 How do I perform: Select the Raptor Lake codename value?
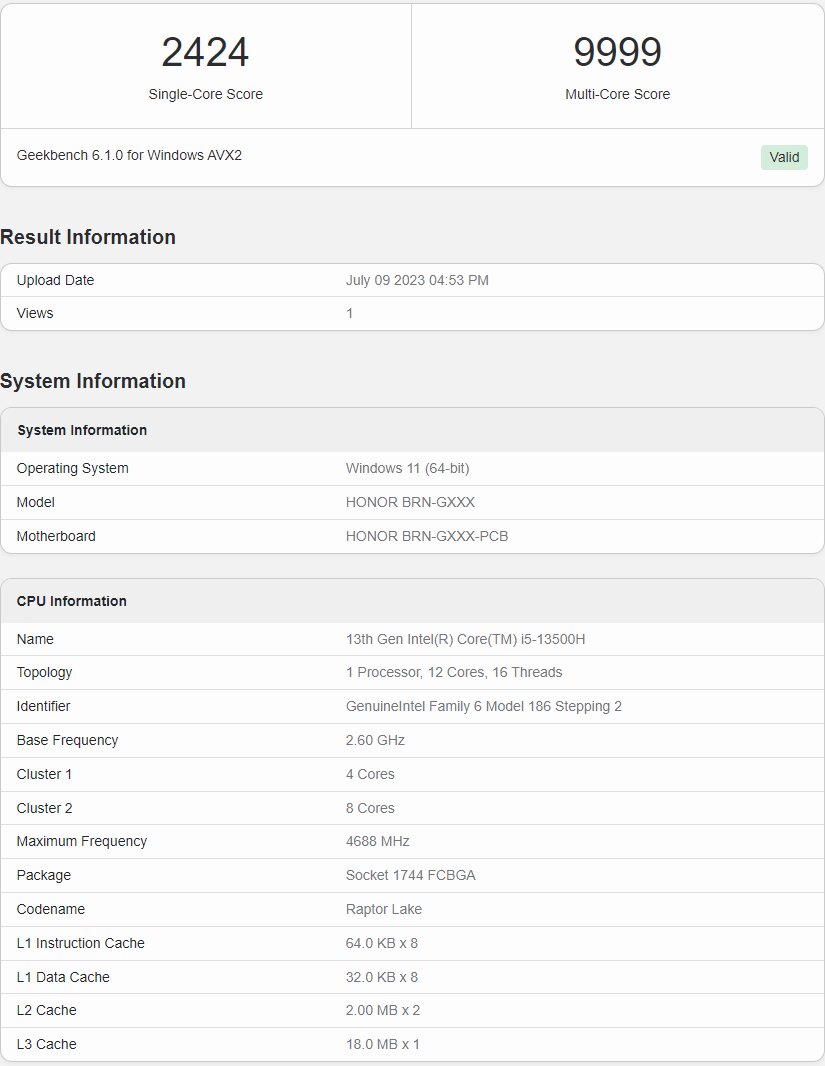pos(383,910)
